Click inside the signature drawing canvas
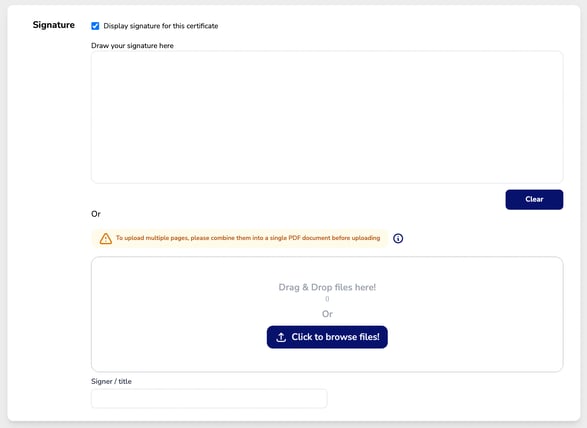 click(327, 117)
